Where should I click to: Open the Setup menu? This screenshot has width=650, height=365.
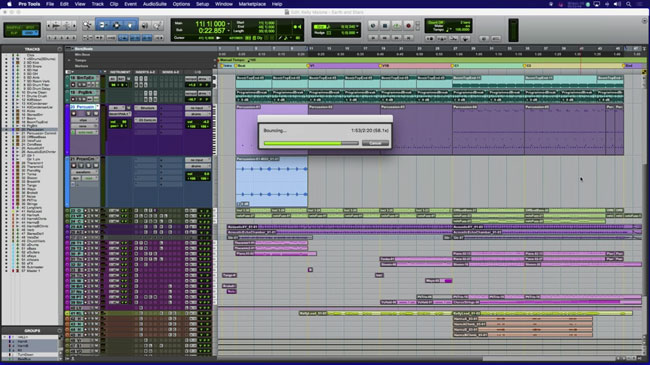(x=202, y=4)
